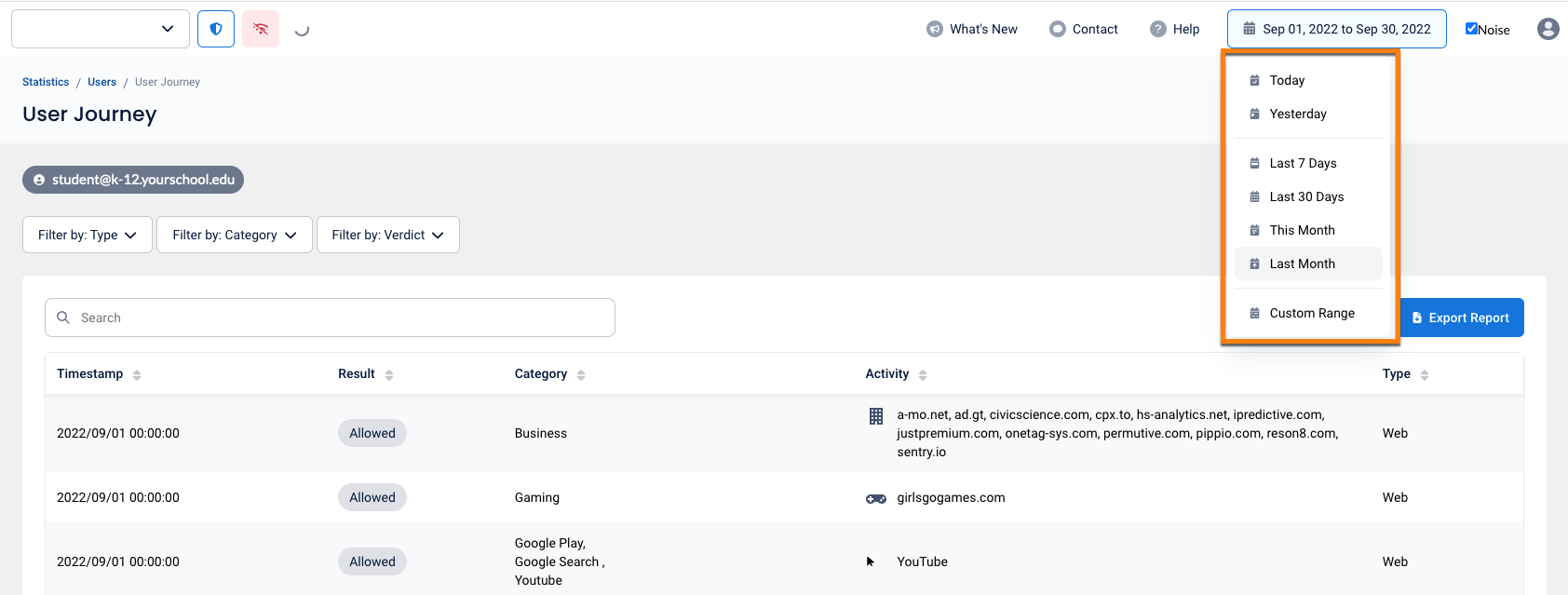Sort by Category column arrows
The height and width of the screenshot is (595, 1568).
point(581,374)
